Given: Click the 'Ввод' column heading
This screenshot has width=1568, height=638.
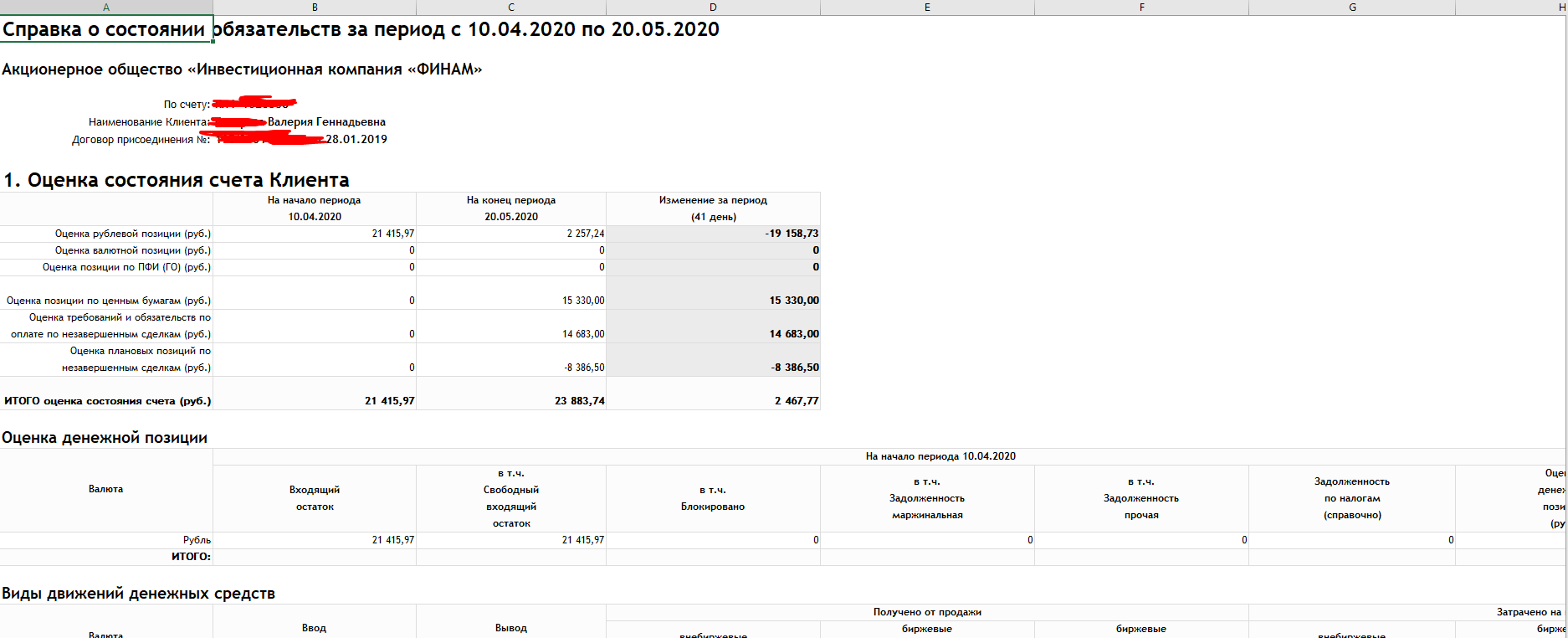Looking at the screenshot, I should tap(315, 628).
